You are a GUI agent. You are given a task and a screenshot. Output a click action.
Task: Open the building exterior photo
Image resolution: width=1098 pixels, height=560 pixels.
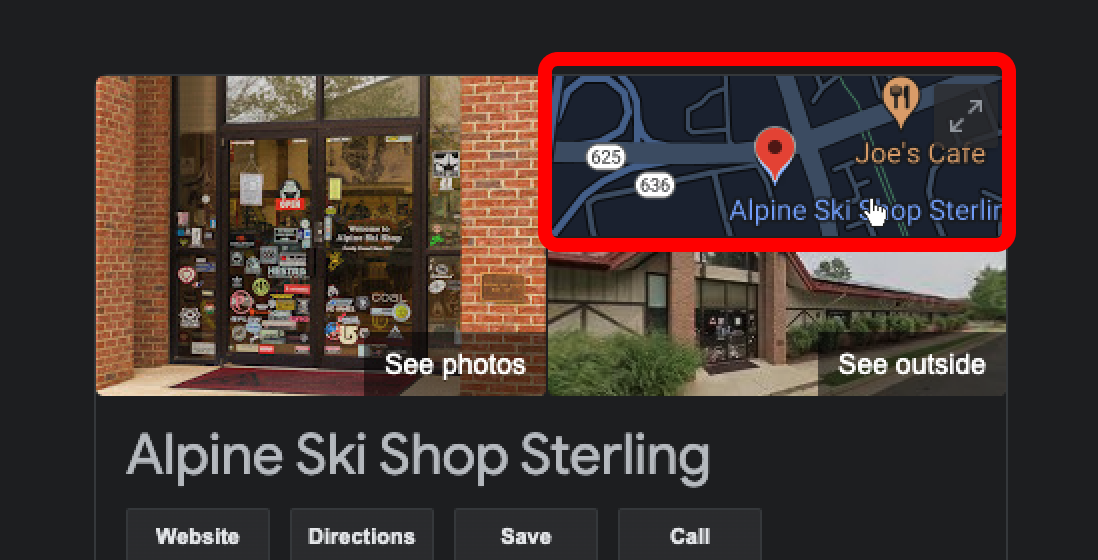click(x=777, y=323)
